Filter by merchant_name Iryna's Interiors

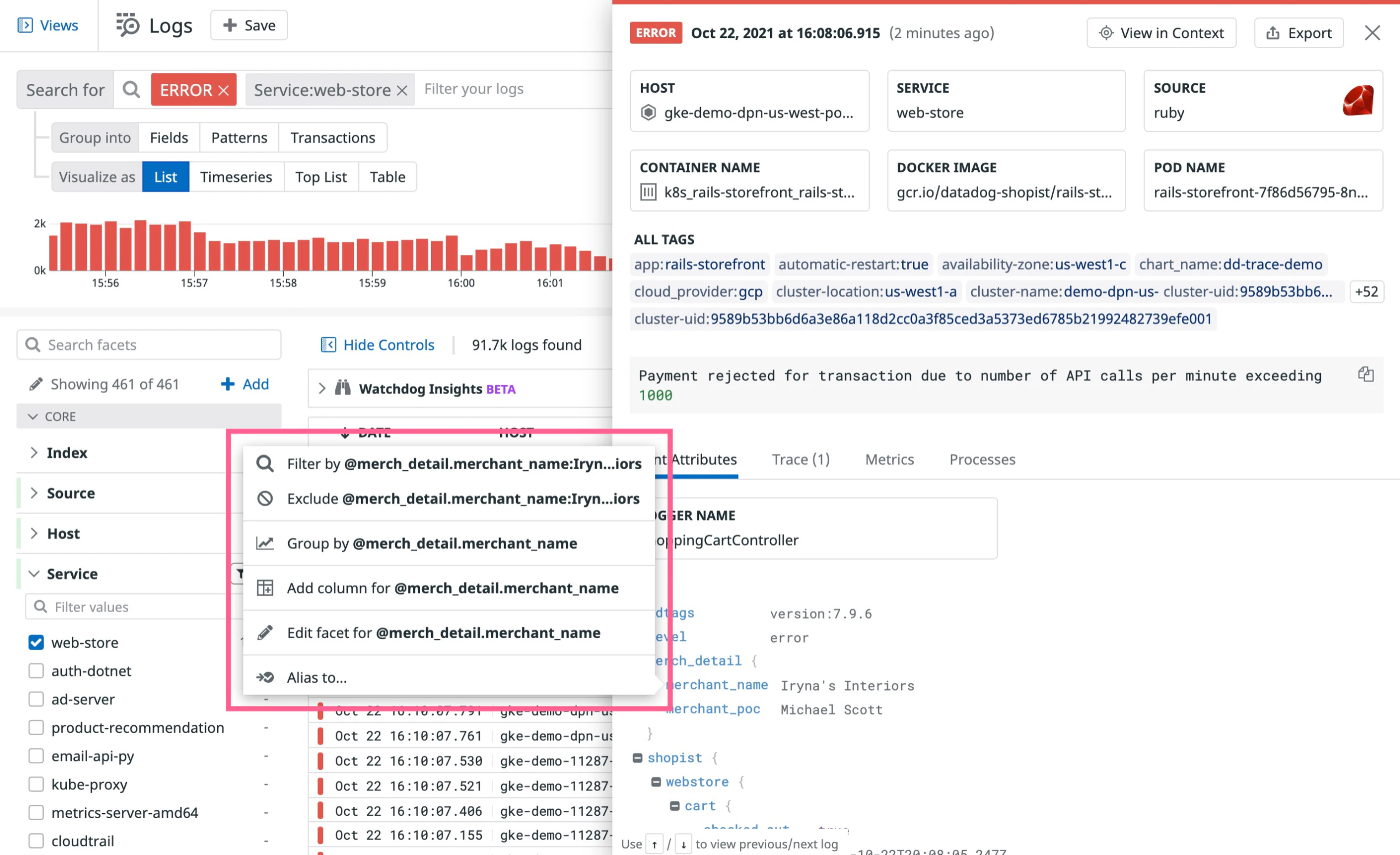449,464
